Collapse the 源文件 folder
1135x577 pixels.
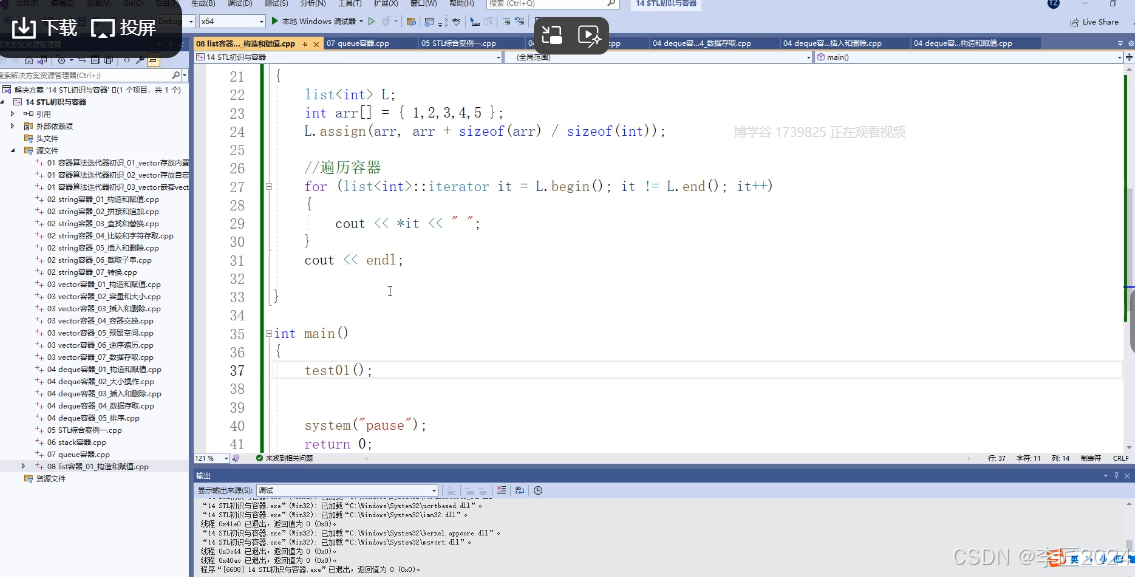[12, 151]
